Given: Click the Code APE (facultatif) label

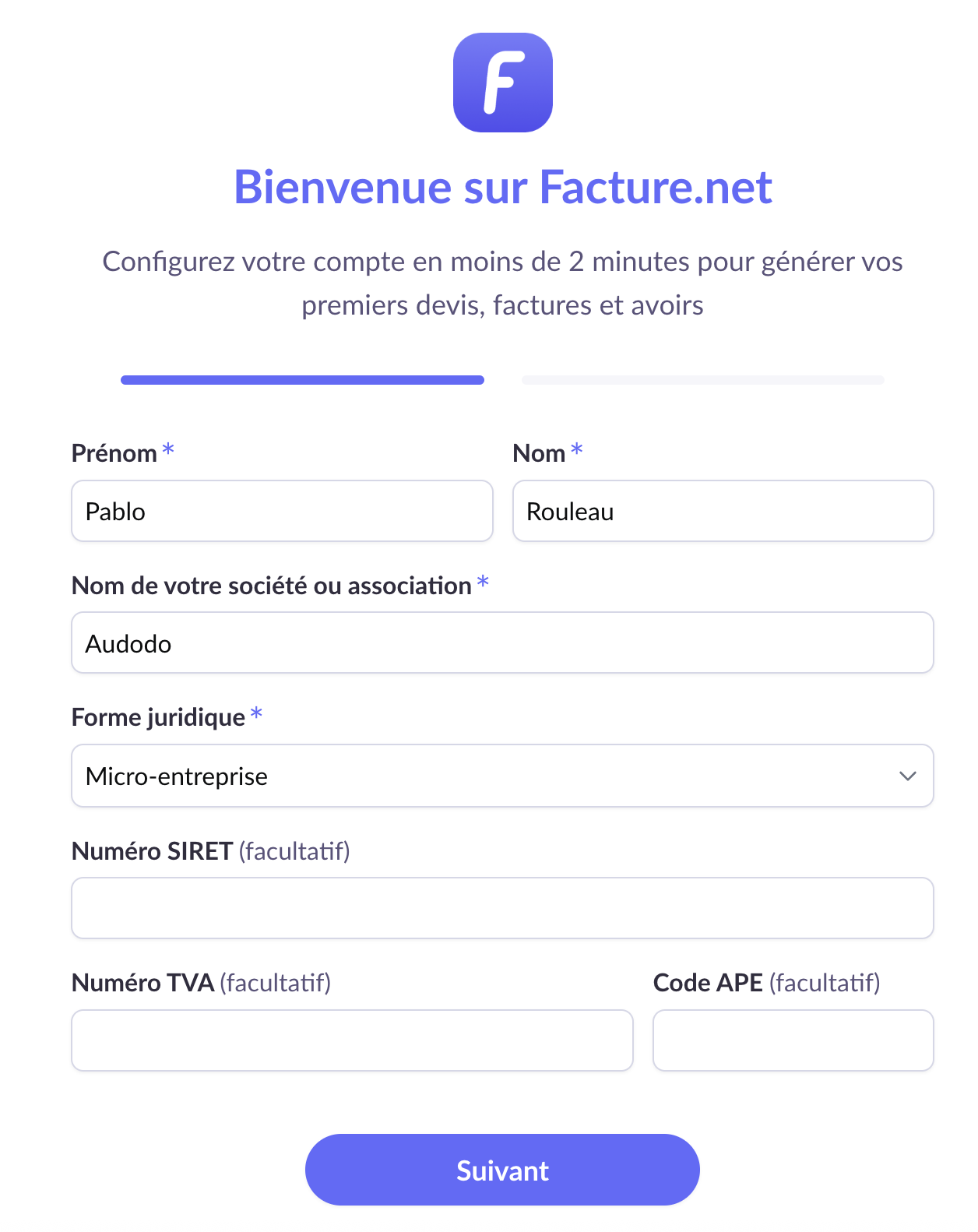Looking at the screenshot, I should (x=766, y=983).
